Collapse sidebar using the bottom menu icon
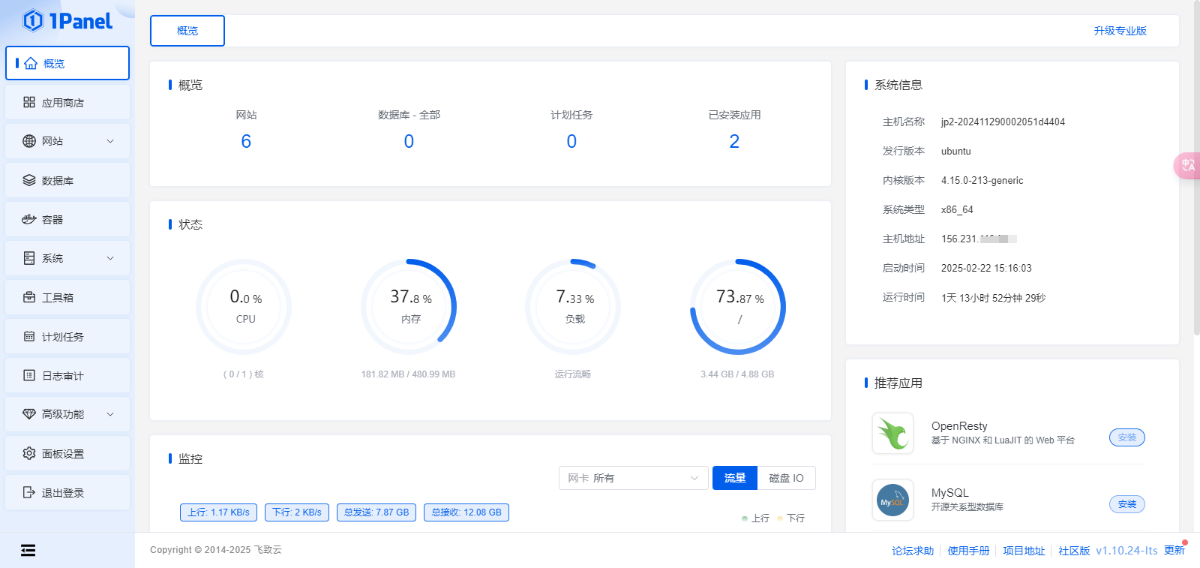Screen dimensions: 1200x568 [28, 550]
